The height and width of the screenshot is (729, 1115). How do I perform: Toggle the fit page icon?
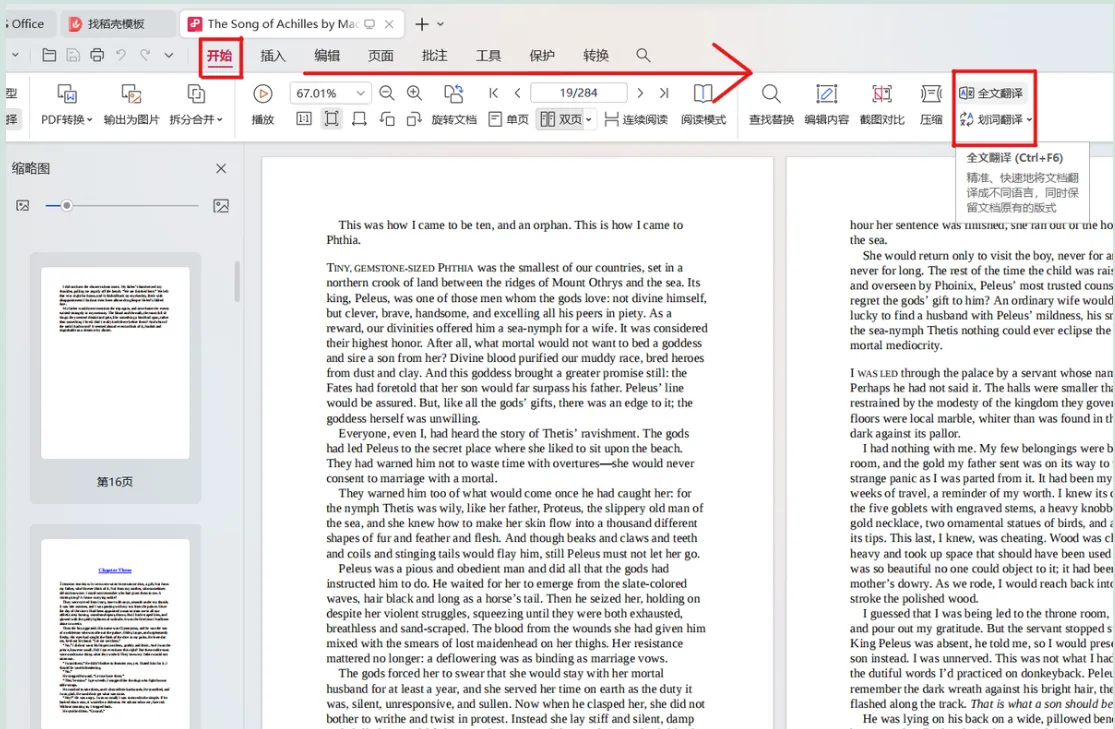click(x=331, y=119)
